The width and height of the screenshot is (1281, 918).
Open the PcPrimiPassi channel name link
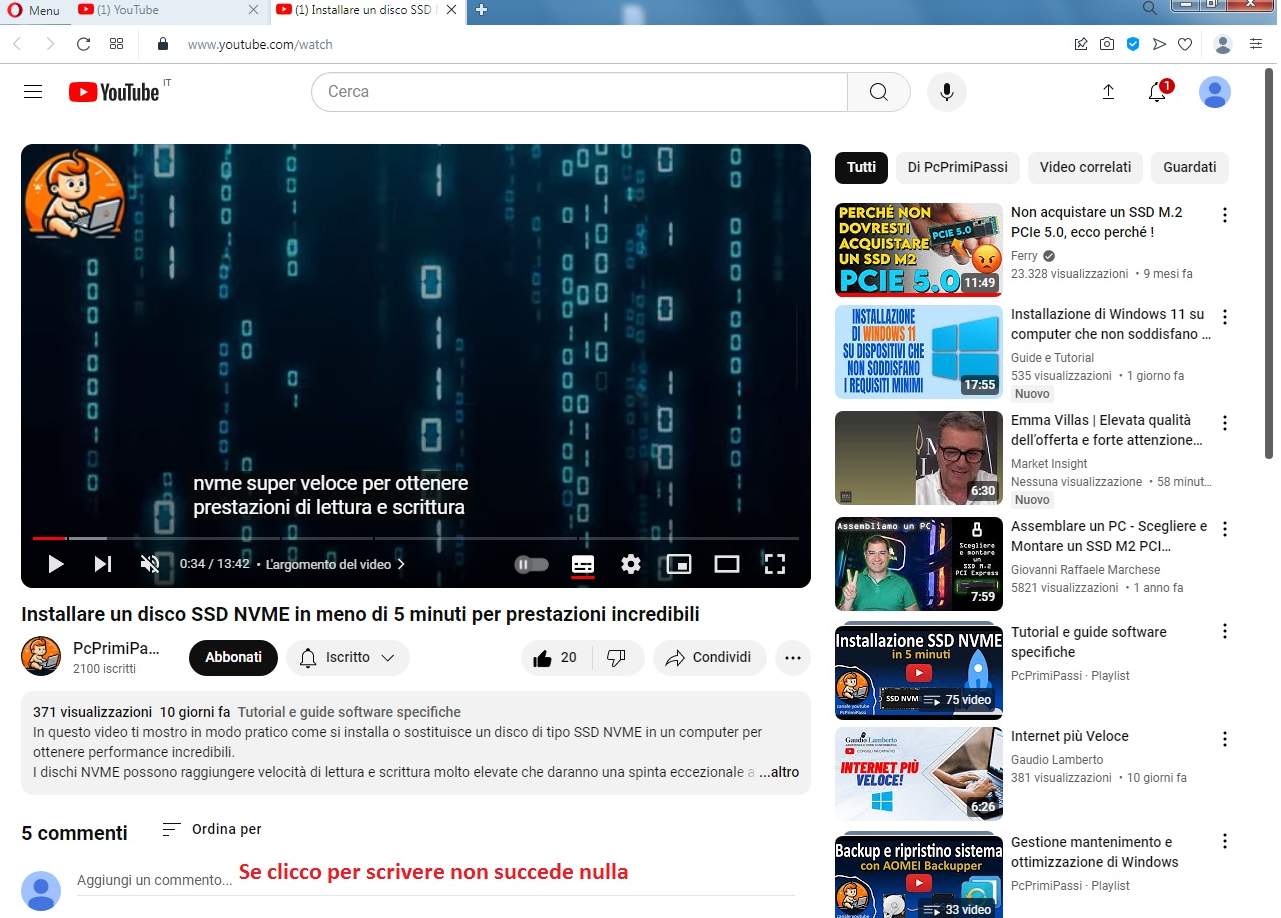(x=116, y=648)
